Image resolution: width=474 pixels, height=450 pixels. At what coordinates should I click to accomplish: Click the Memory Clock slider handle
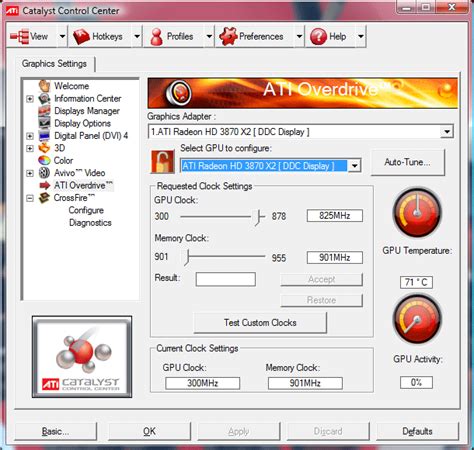[x=187, y=257]
